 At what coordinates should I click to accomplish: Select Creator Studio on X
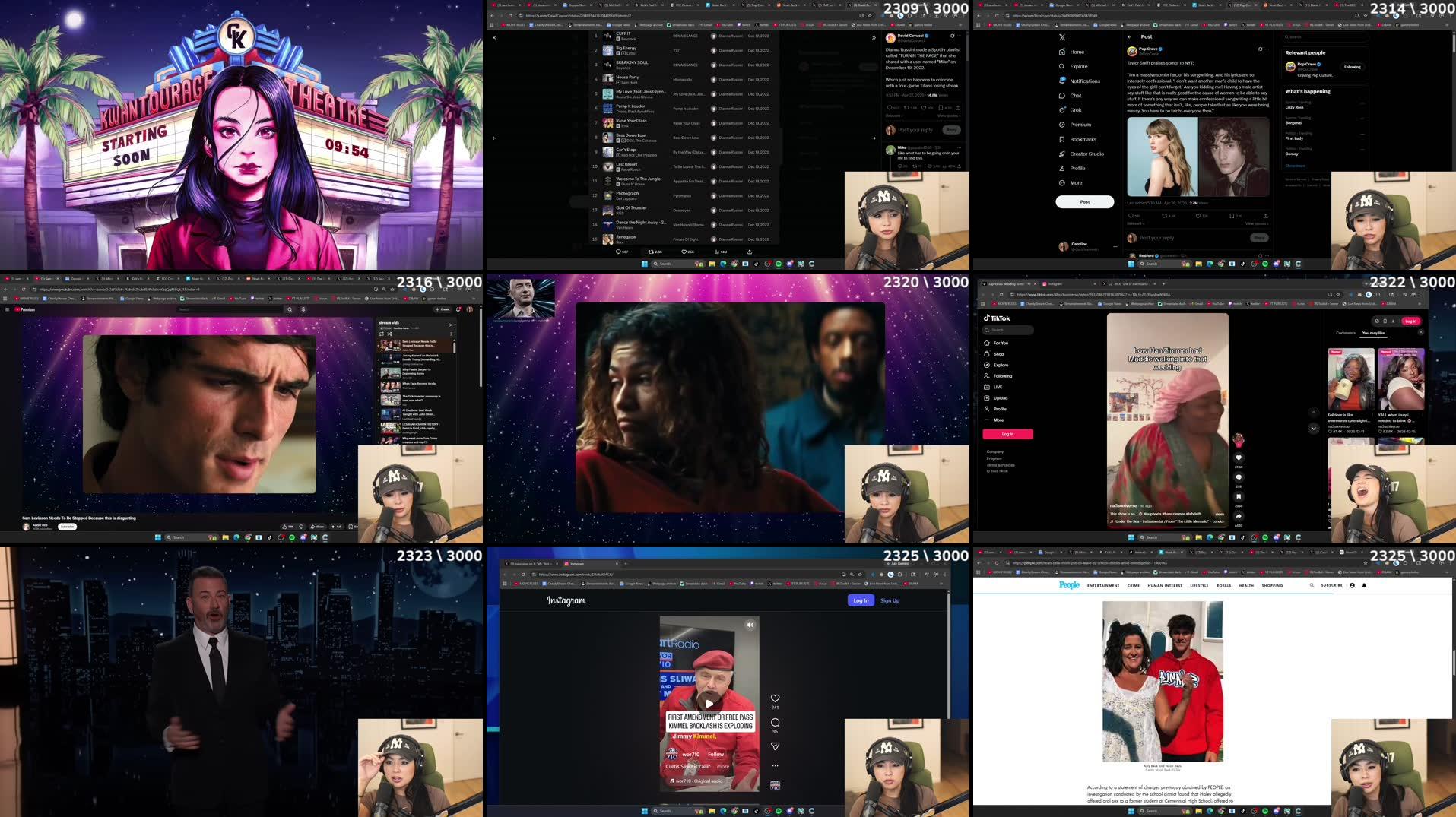click(1086, 154)
